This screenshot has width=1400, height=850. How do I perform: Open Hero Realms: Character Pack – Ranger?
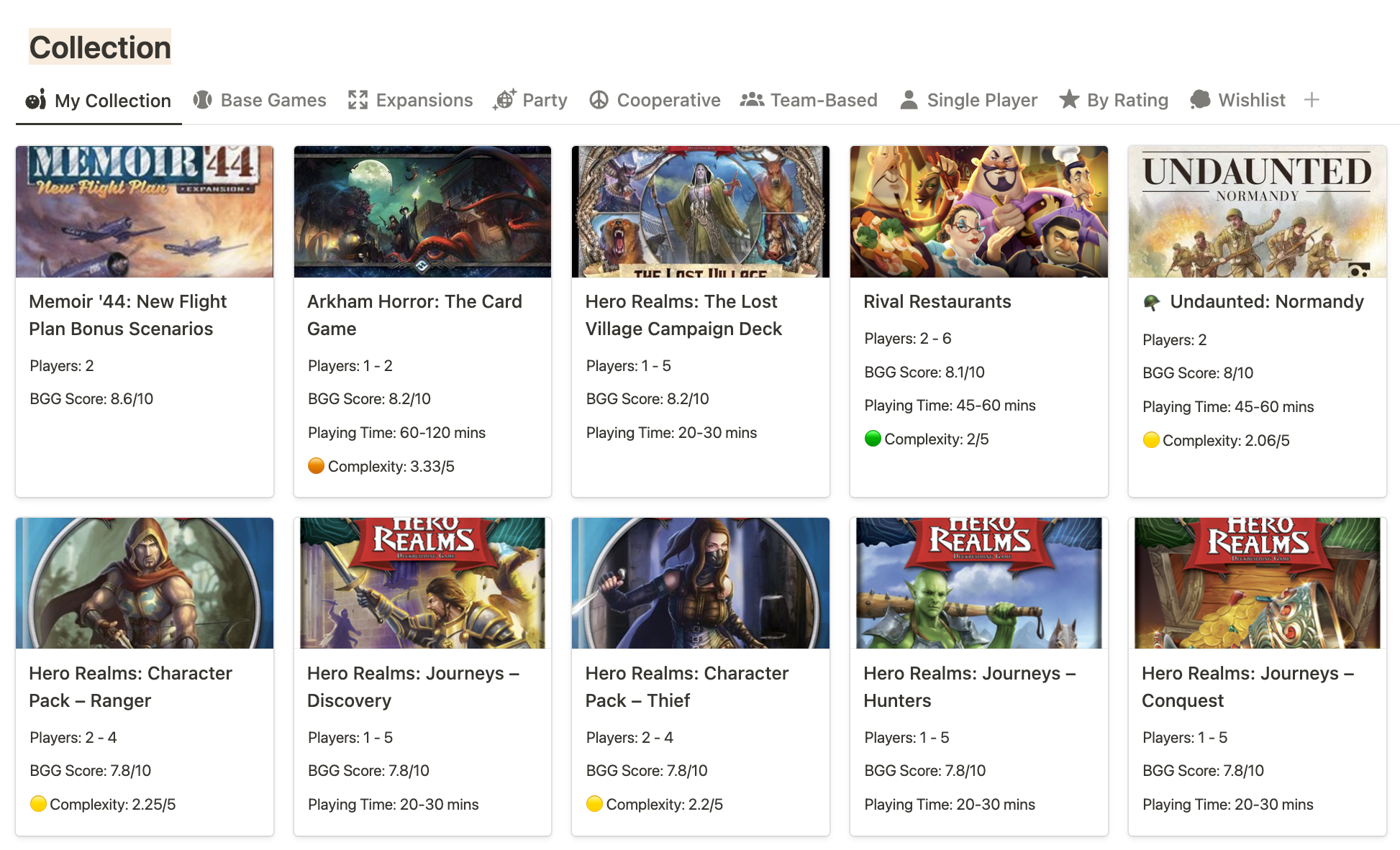(130, 687)
